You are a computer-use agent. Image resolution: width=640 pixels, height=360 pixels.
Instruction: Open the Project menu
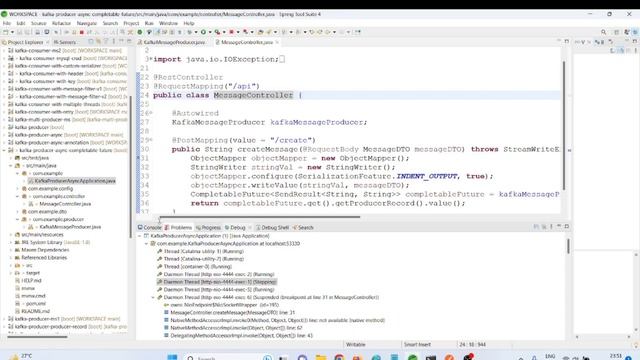click(131, 23)
